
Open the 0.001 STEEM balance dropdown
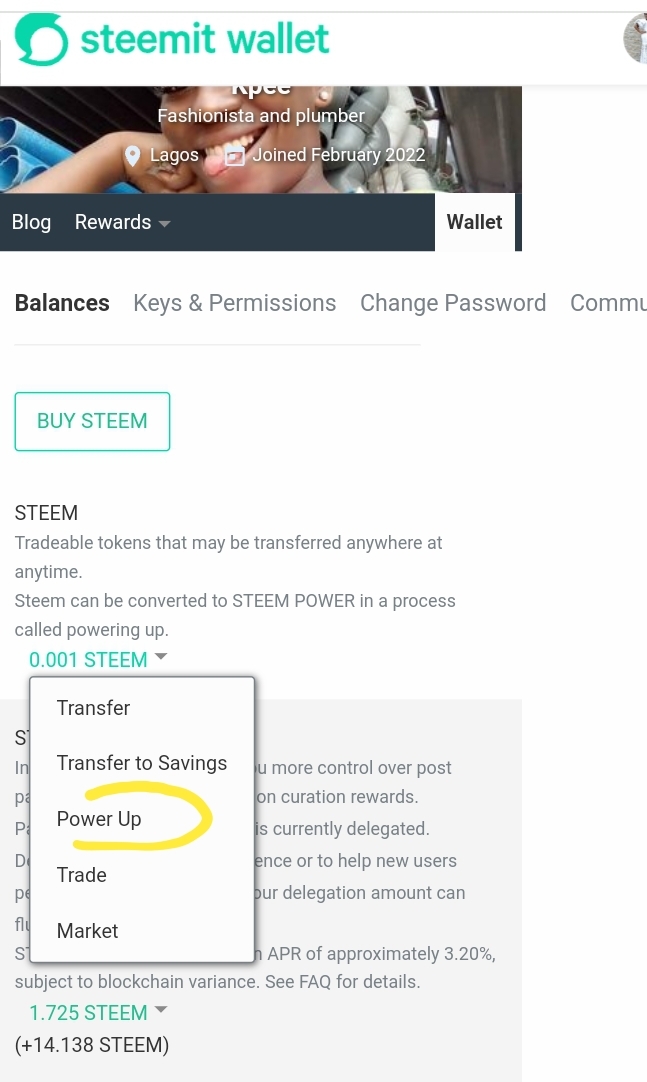pyautogui.click(x=98, y=660)
